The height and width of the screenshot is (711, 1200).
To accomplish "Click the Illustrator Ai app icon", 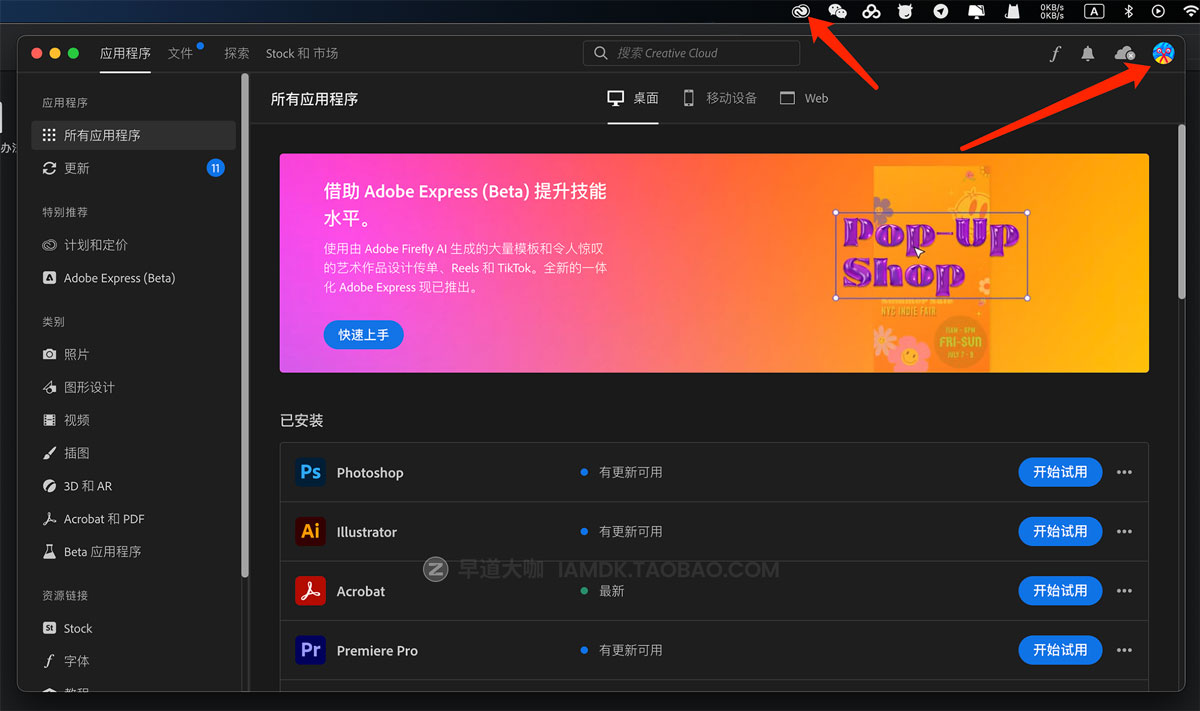I will click(x=311, y=531).
